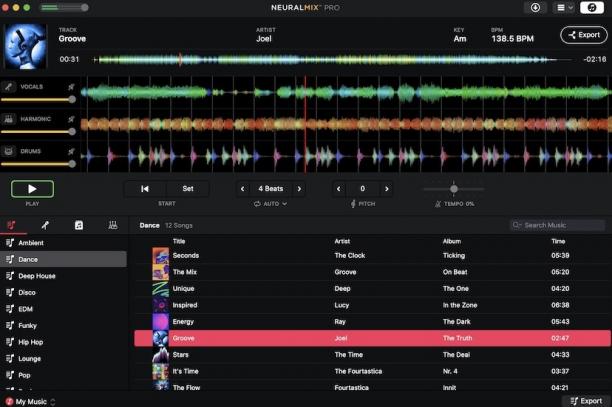Jump back to the start point
This screenshot has width=612, height=407.
[x=145, y=189]
